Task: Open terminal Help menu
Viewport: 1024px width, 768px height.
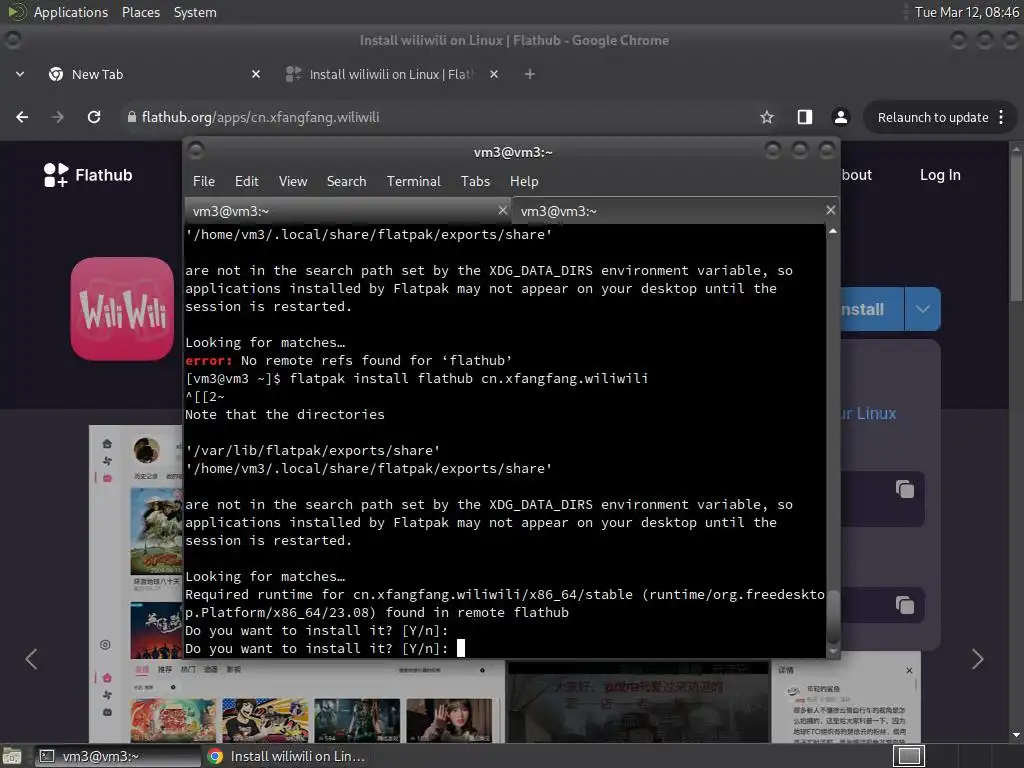Action: coord(524,182)
